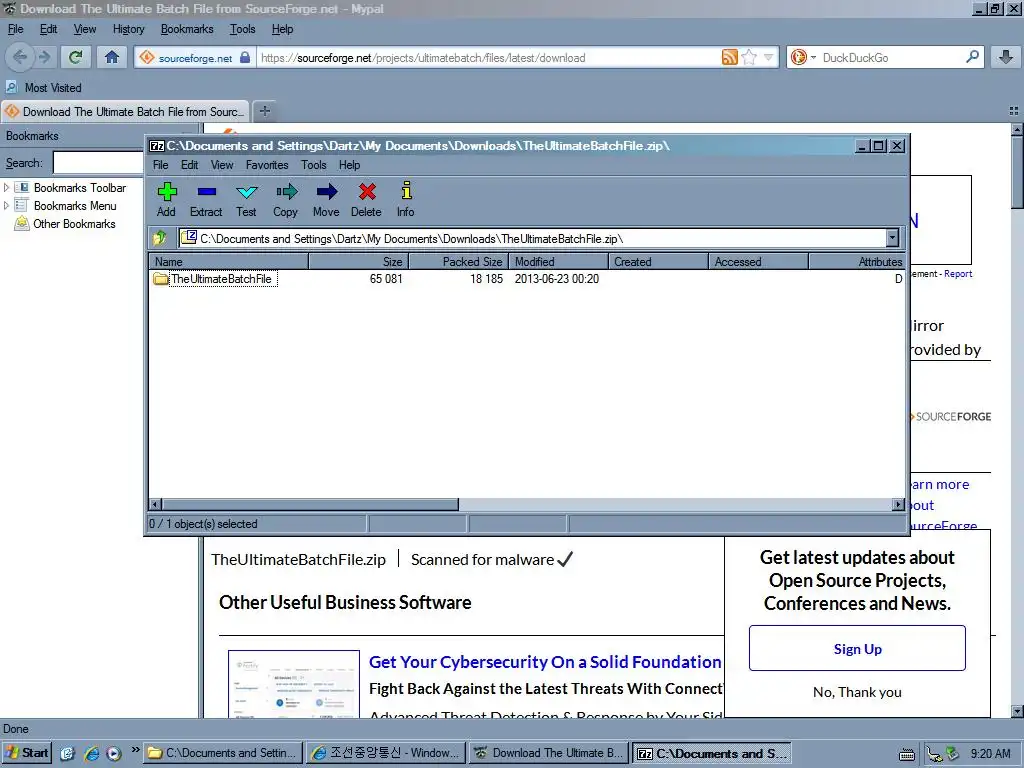Viewport: 1024px width, 768px height.
Task: Select the Download The Ultimate Batch File tab
Action: pyautogui.click(x=125, y=111)
